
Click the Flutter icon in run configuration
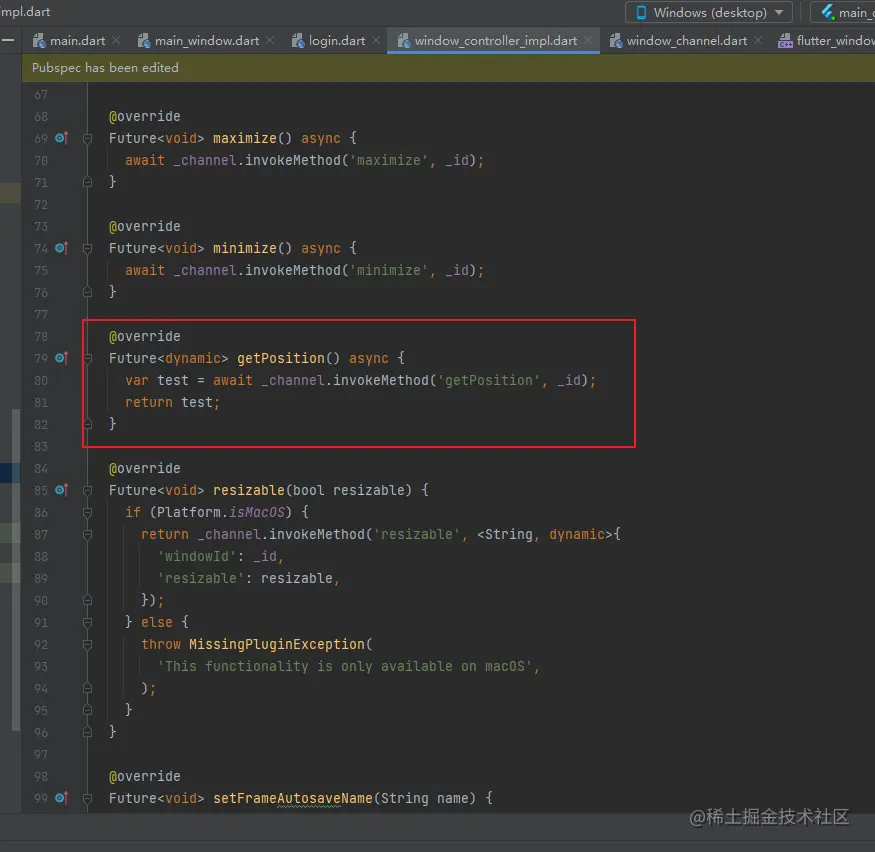point(828,12)
